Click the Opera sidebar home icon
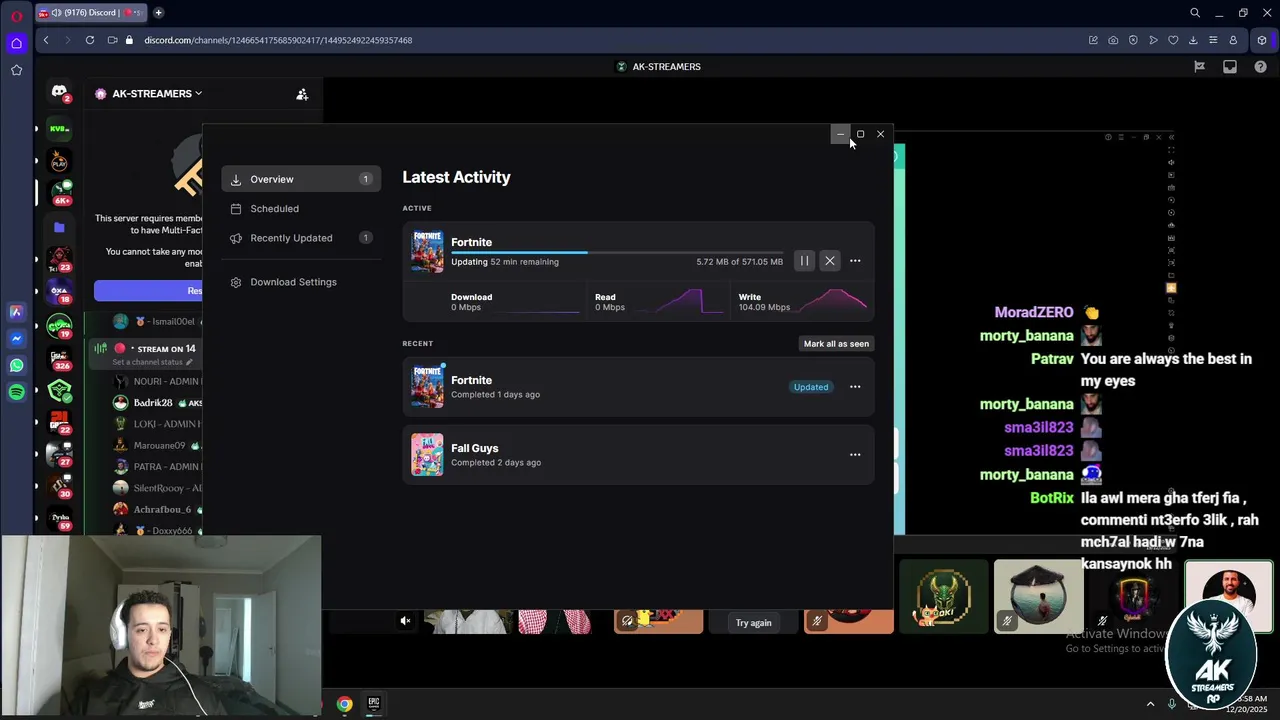Image resolution: width=1280 pixels, height=720 pixels. pos(16,43)
